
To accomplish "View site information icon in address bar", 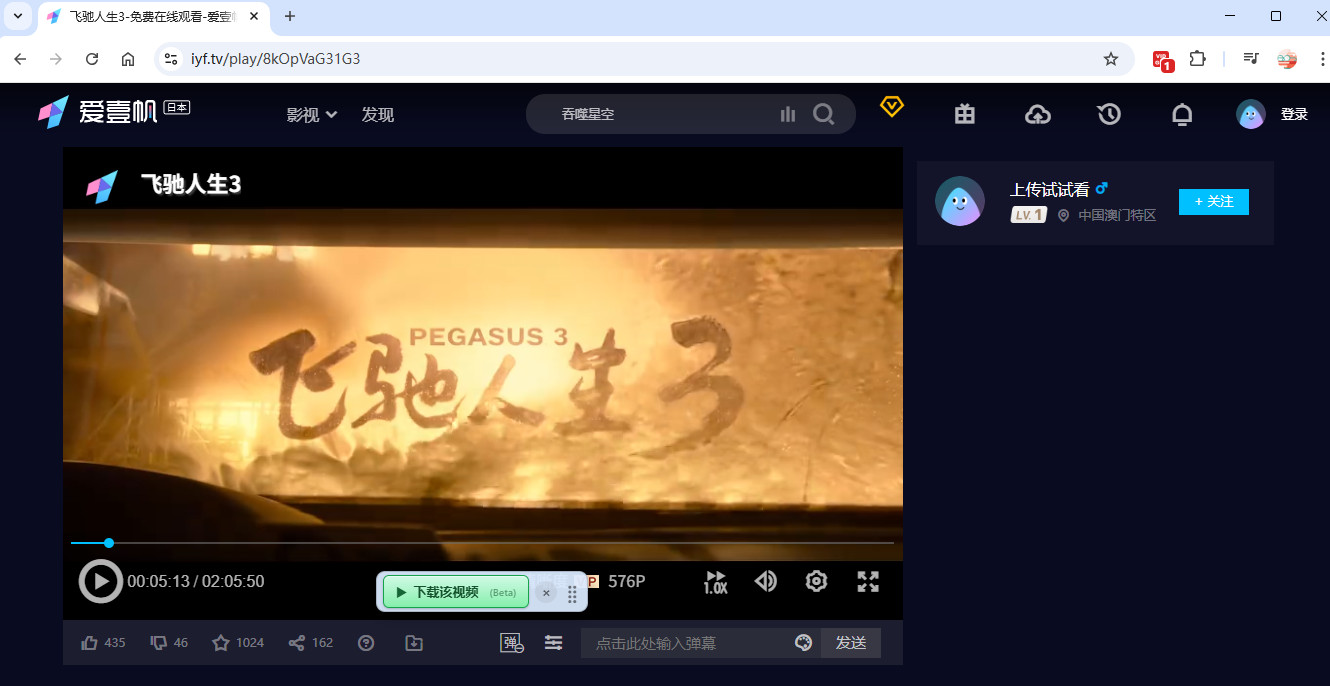I will (171, 59).
